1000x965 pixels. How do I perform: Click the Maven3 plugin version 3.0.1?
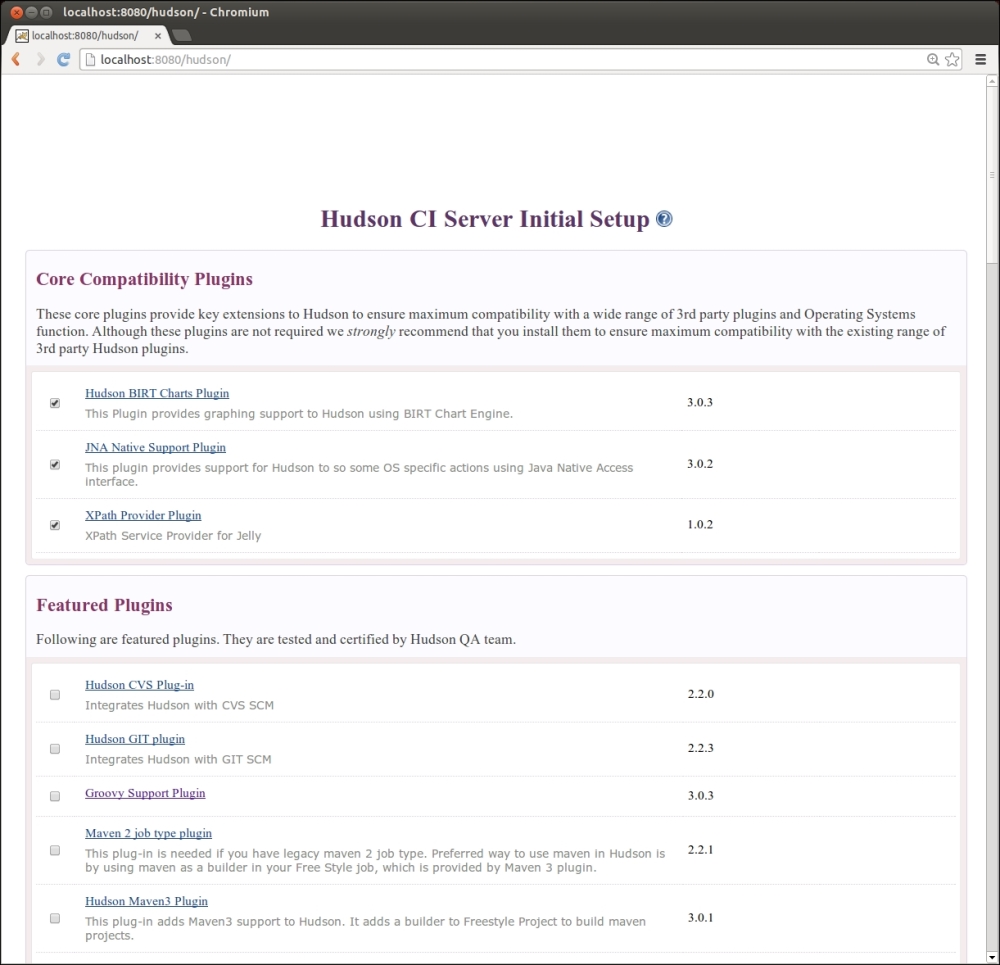point(700,918)
